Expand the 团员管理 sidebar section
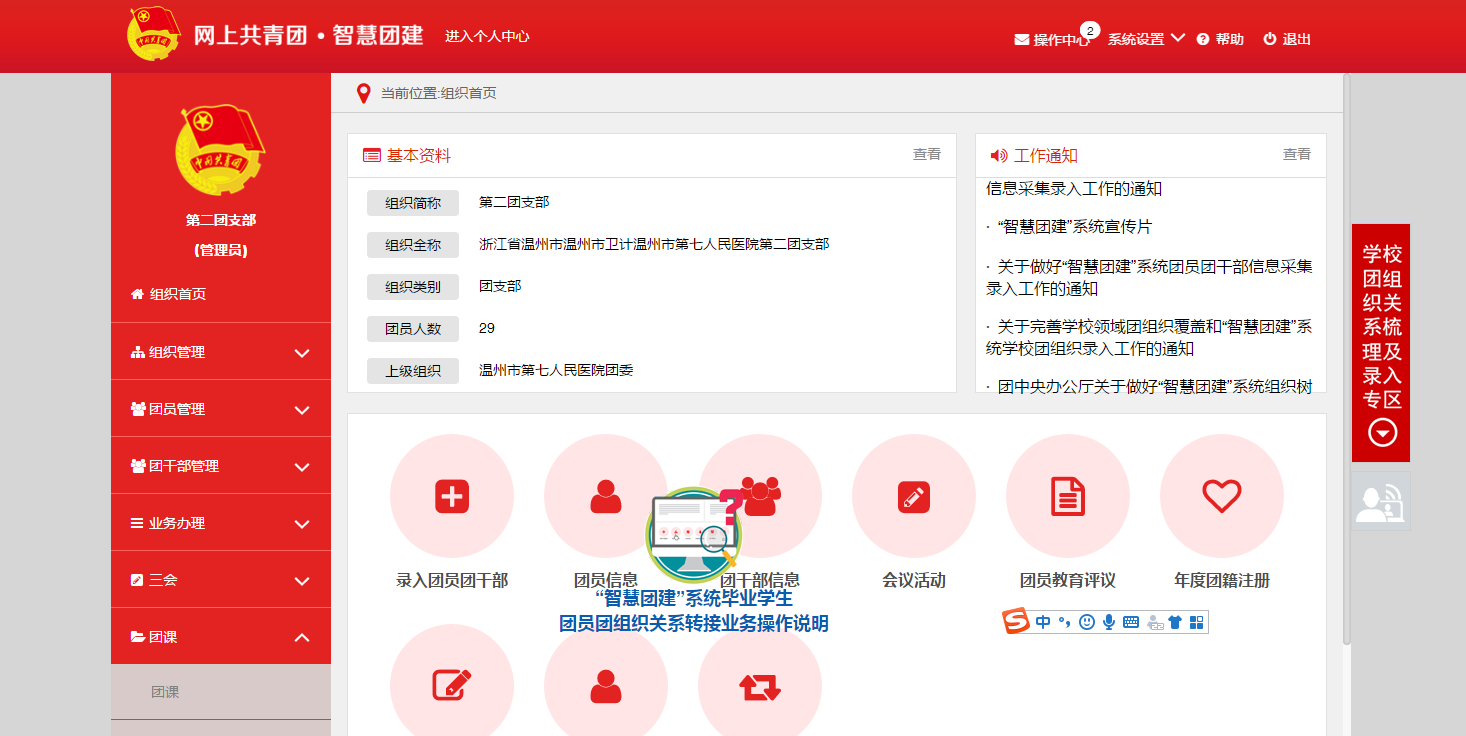Viewport: 1466px width, 736px height. click(x=220, y=409)
